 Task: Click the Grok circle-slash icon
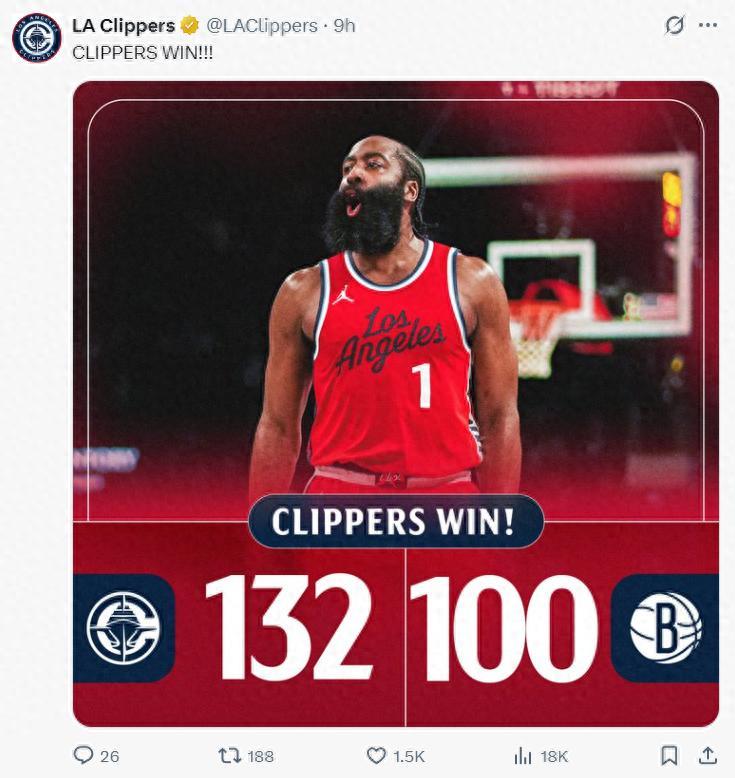point(674,25)
